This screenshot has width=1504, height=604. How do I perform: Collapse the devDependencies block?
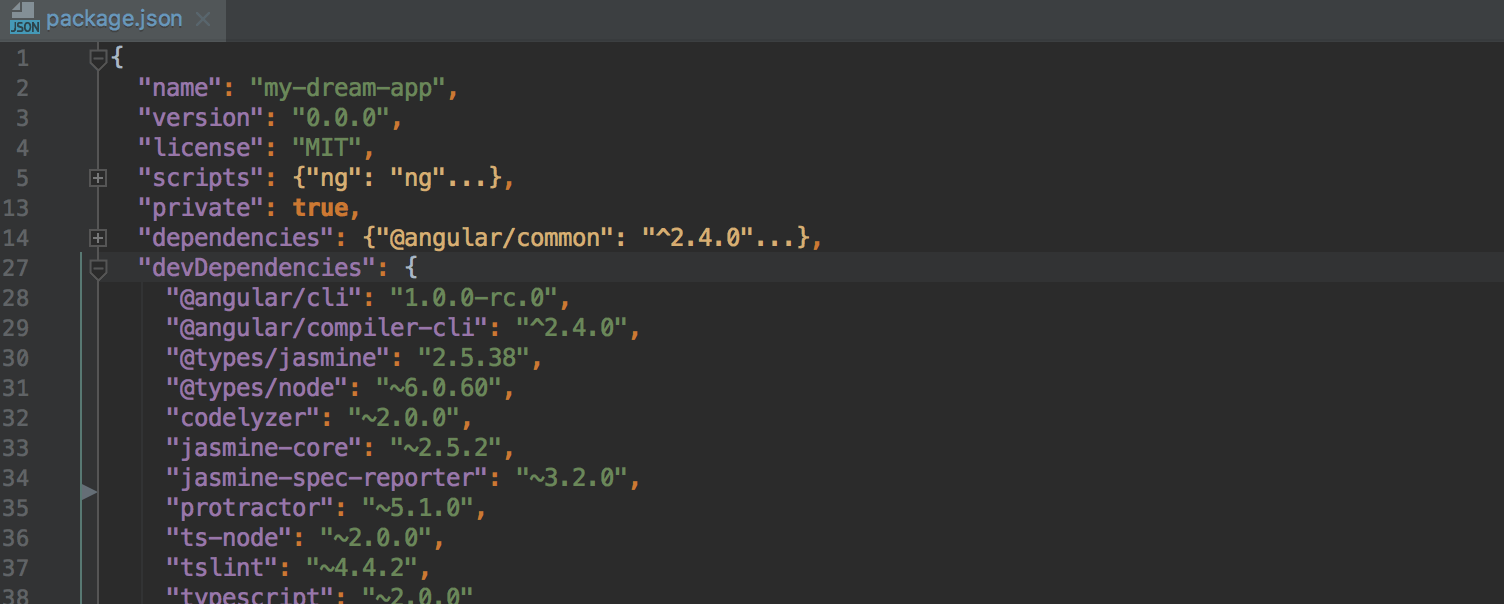pyautogui.click(x=98, y=268)
